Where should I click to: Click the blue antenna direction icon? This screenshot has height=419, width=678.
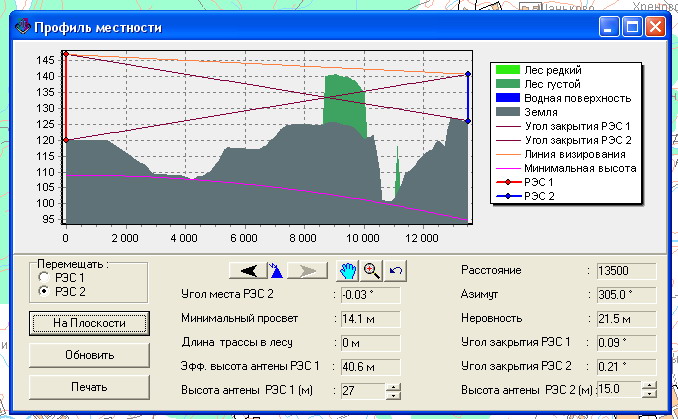[276, 270]
